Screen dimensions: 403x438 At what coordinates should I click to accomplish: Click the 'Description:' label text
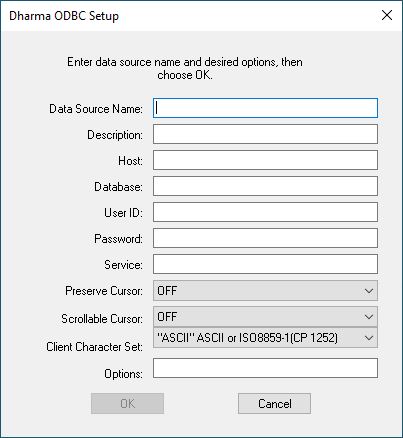[115, 135]
